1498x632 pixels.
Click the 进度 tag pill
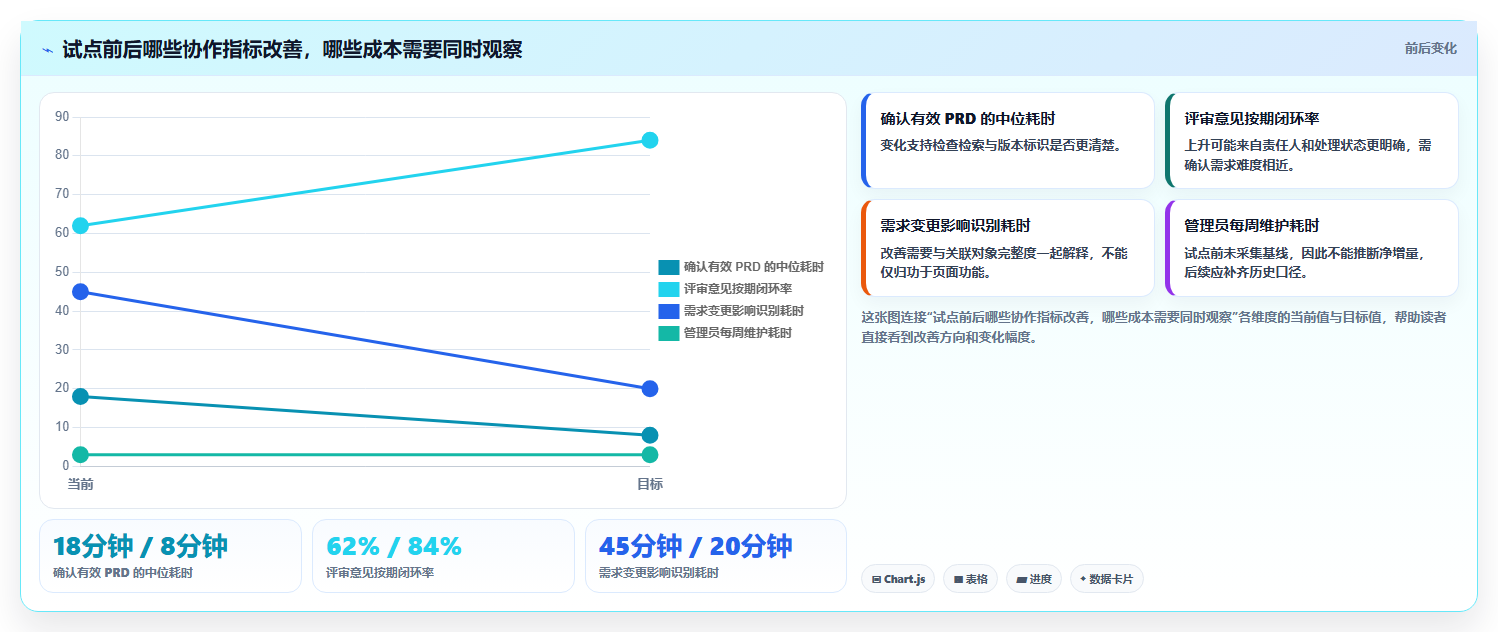click(x=1034, y=579)
